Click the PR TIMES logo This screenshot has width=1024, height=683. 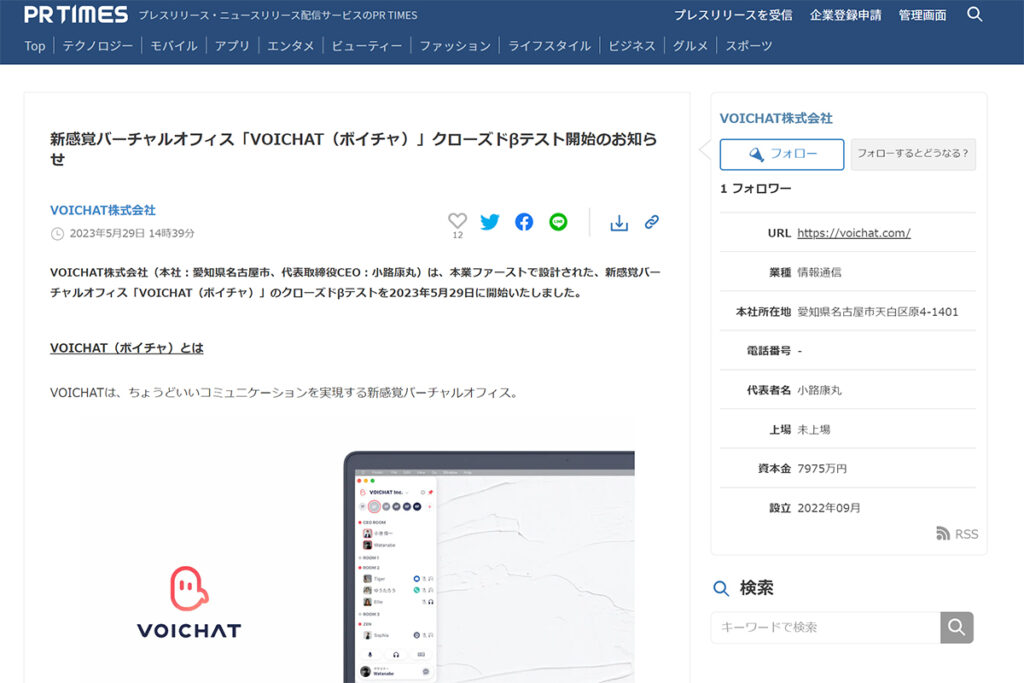pos(76,15)
